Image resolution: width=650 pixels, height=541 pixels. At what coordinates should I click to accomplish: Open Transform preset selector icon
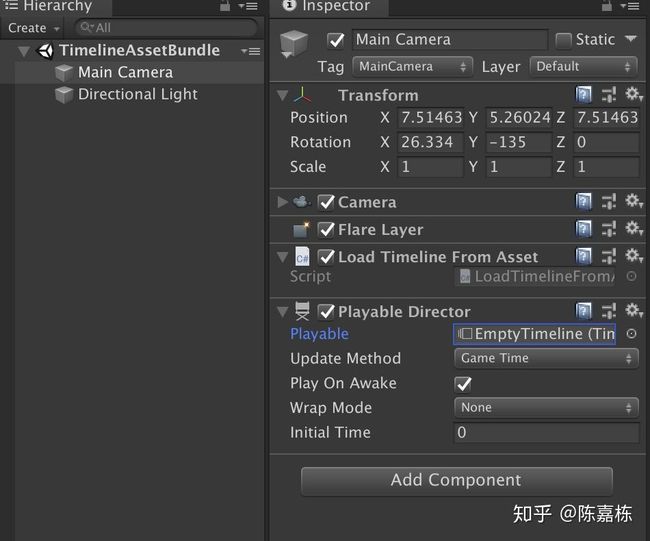[609, 95]
